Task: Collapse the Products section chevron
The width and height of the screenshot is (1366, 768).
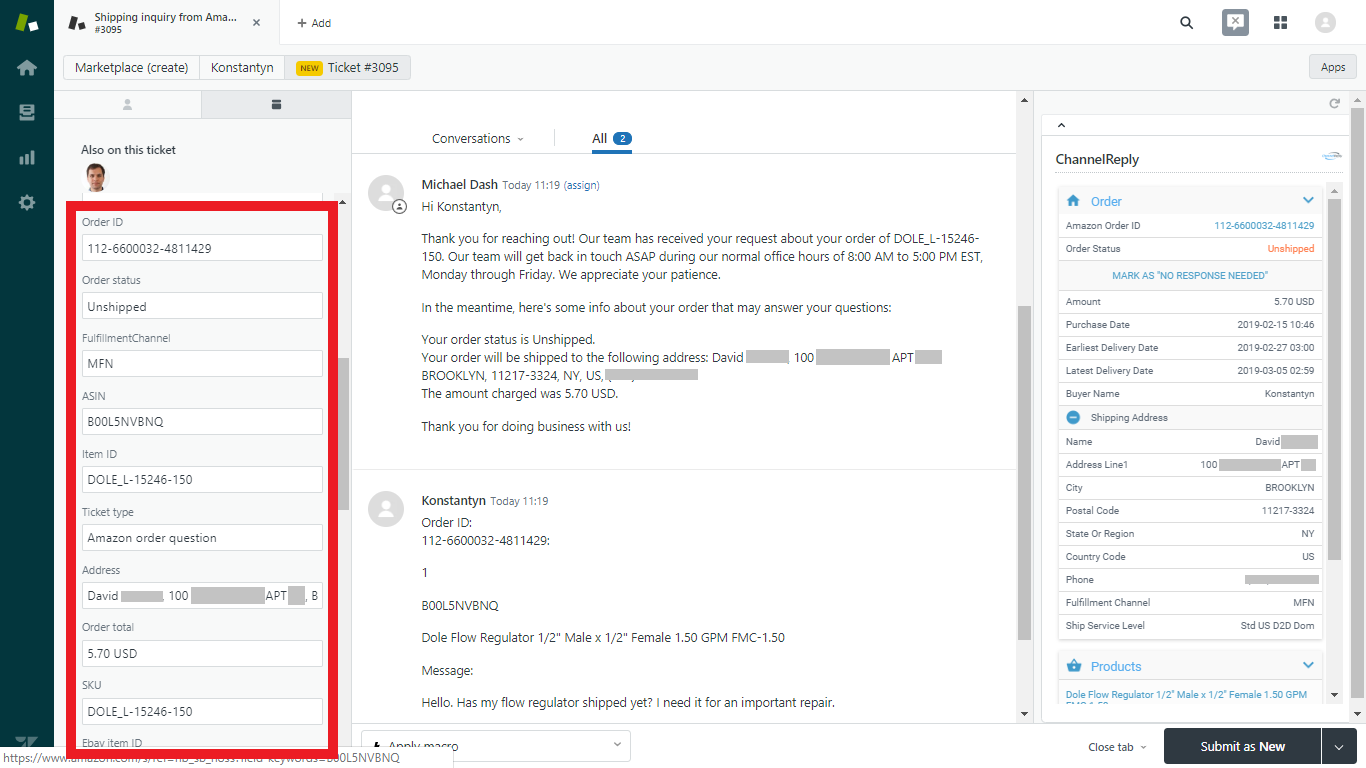Action: tap(1307, 666)
